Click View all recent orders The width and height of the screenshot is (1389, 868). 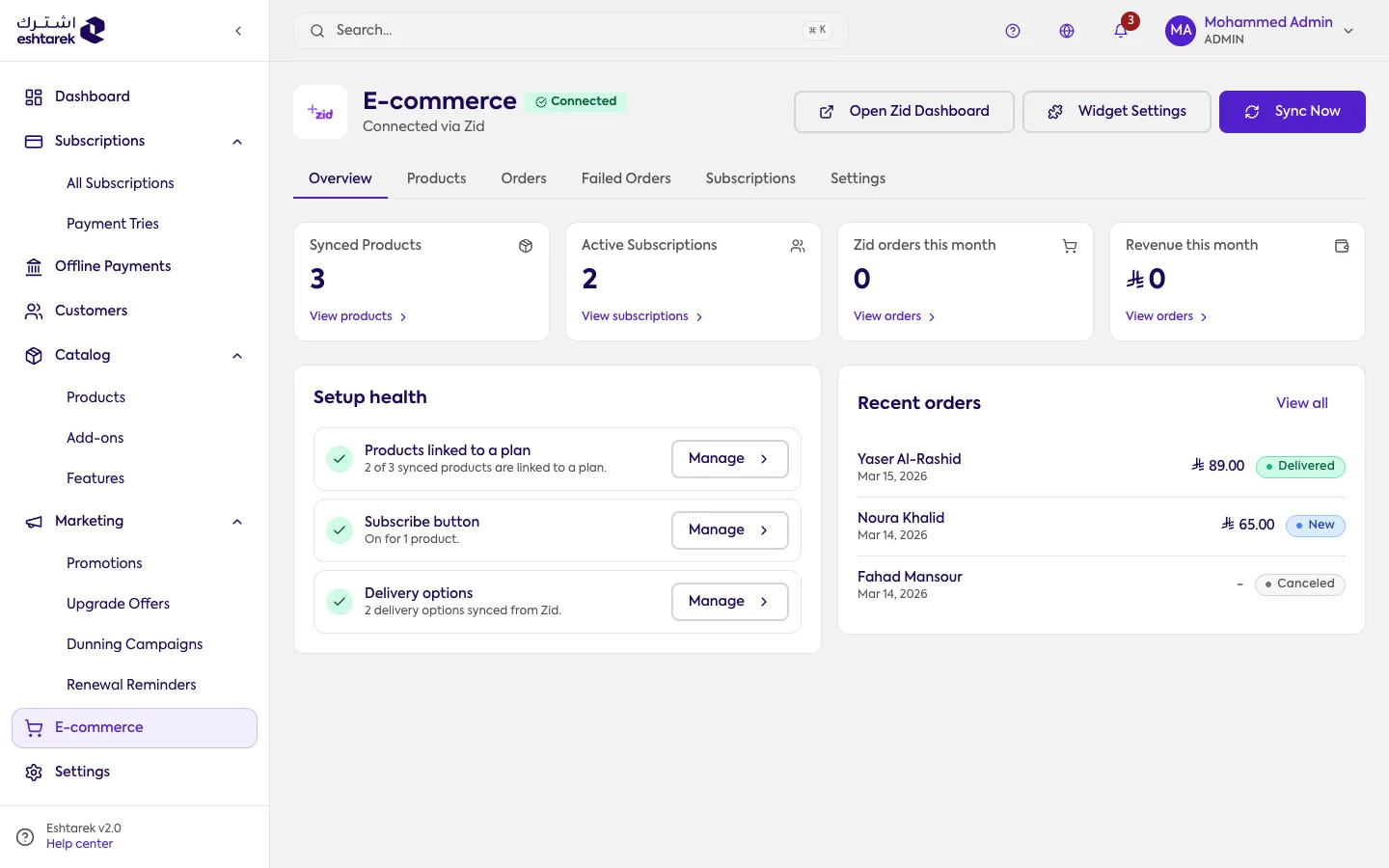tap(1302, 403)
